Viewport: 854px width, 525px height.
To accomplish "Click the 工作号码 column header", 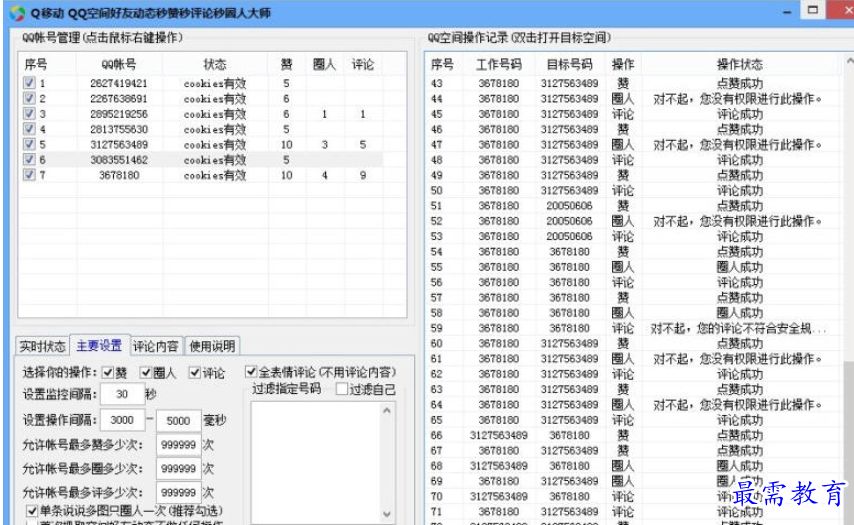I will [498, 64].
